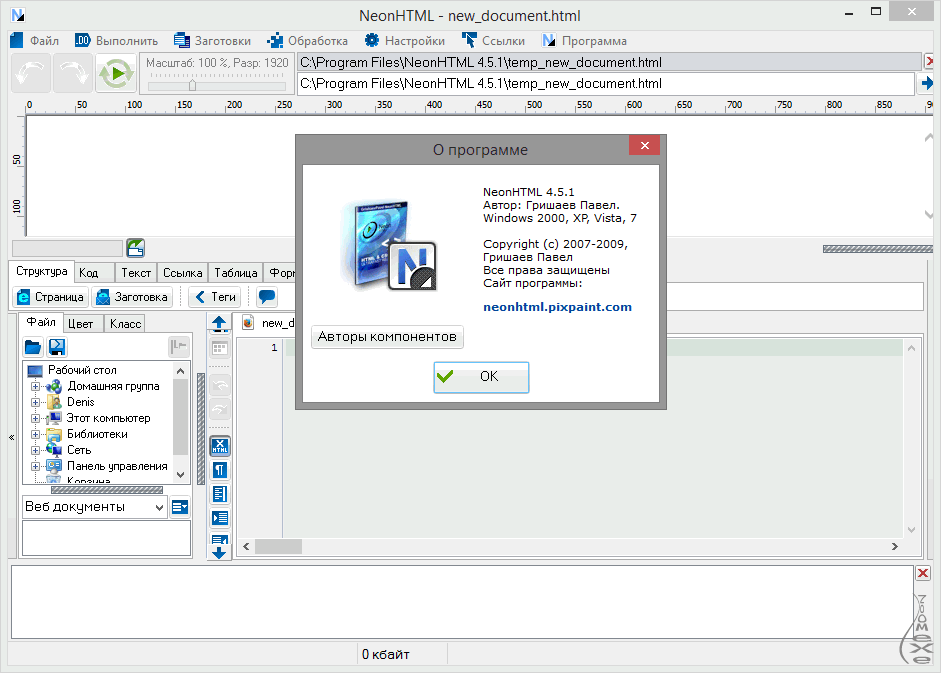Click the paragraph mark icon in vertical toolbar

coord(220,470)
